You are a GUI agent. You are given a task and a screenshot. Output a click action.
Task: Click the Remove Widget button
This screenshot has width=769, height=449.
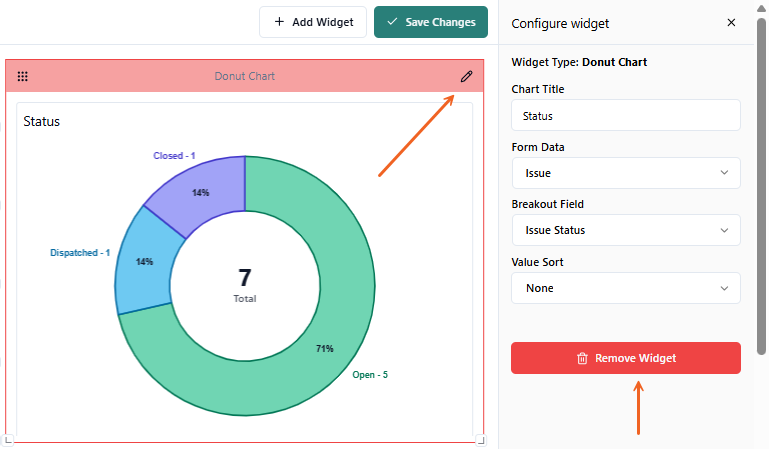pyautogui.click(x=625, y=358)
